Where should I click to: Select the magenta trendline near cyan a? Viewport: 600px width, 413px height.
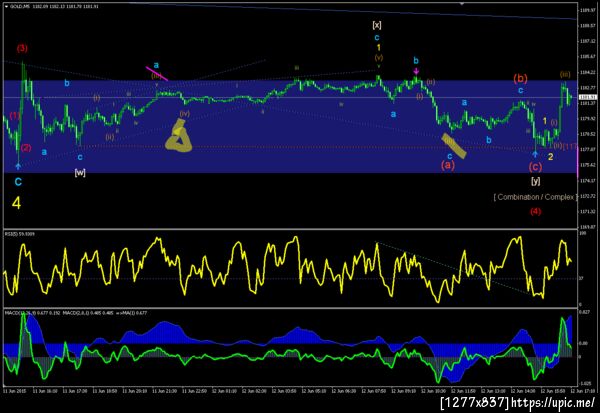tap(157, 73)
